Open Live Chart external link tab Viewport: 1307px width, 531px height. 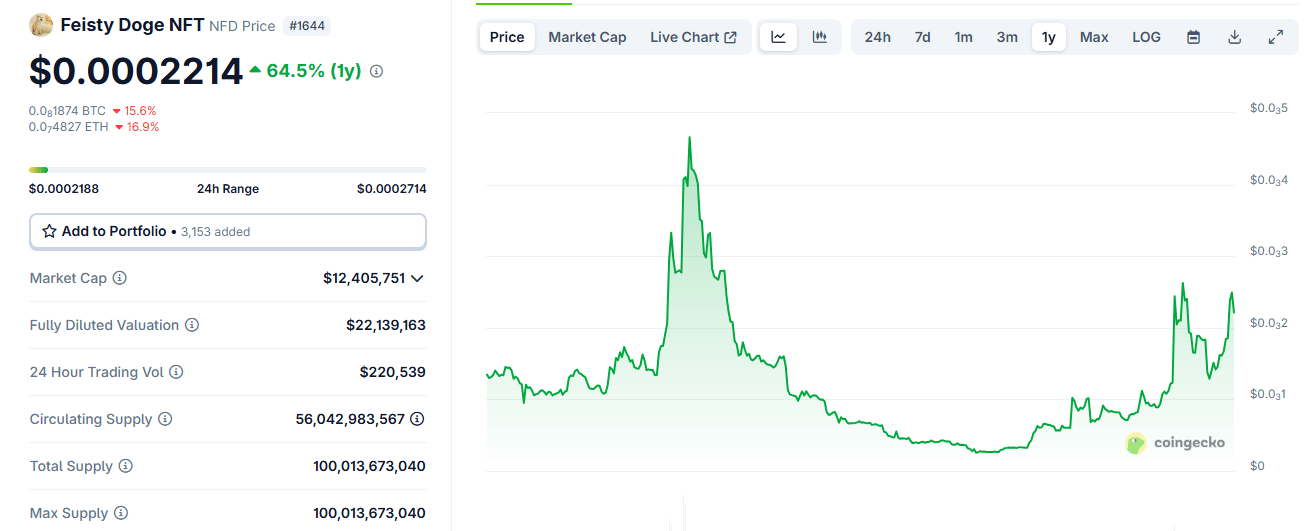[693, 37]
